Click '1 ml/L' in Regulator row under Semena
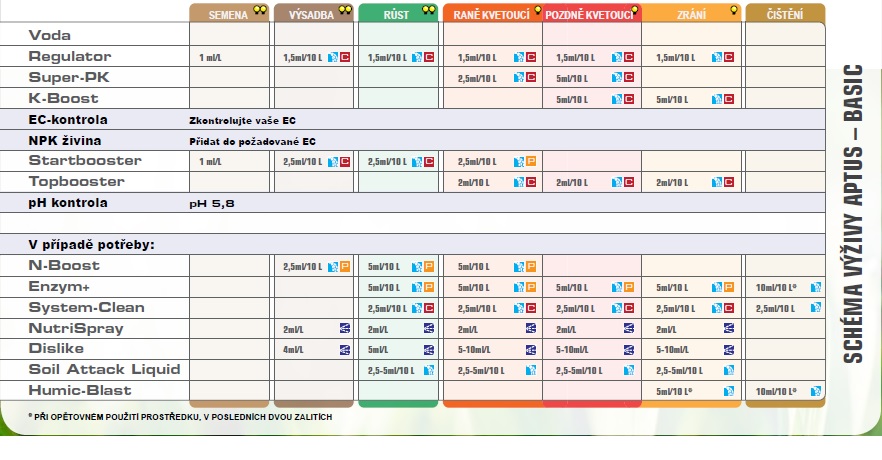The height and width of the screenshot is (460, 882). pos(210,57)
